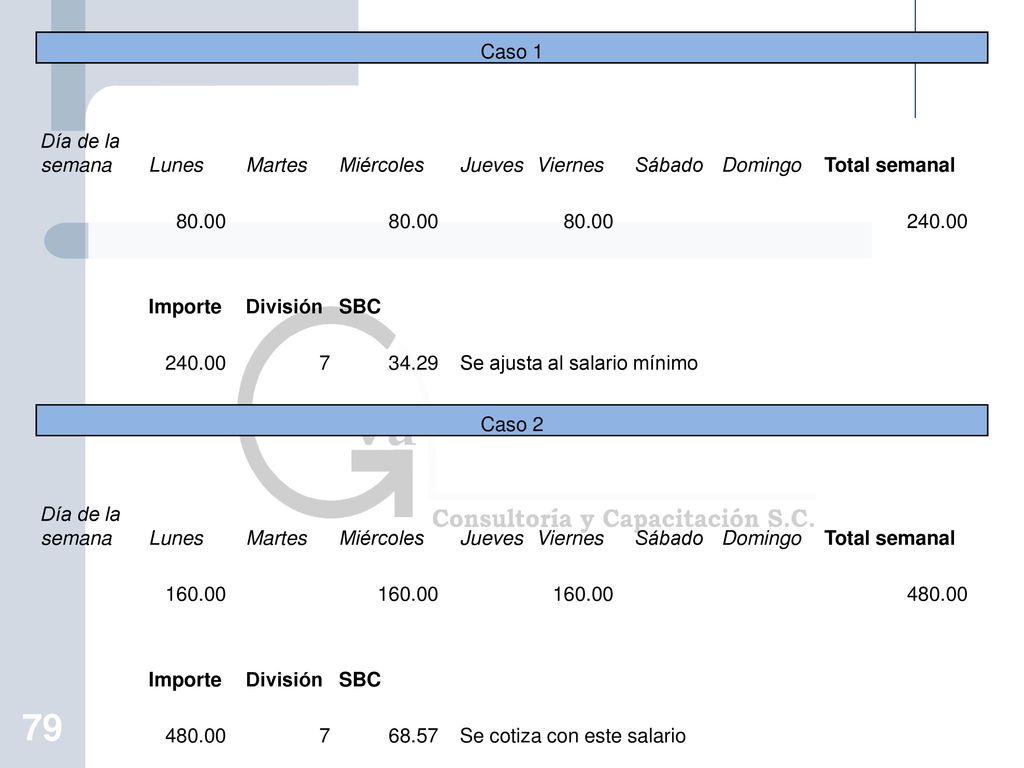
Task: Select "Miércoles" column header in Caso 2
Action: point(382,538)
